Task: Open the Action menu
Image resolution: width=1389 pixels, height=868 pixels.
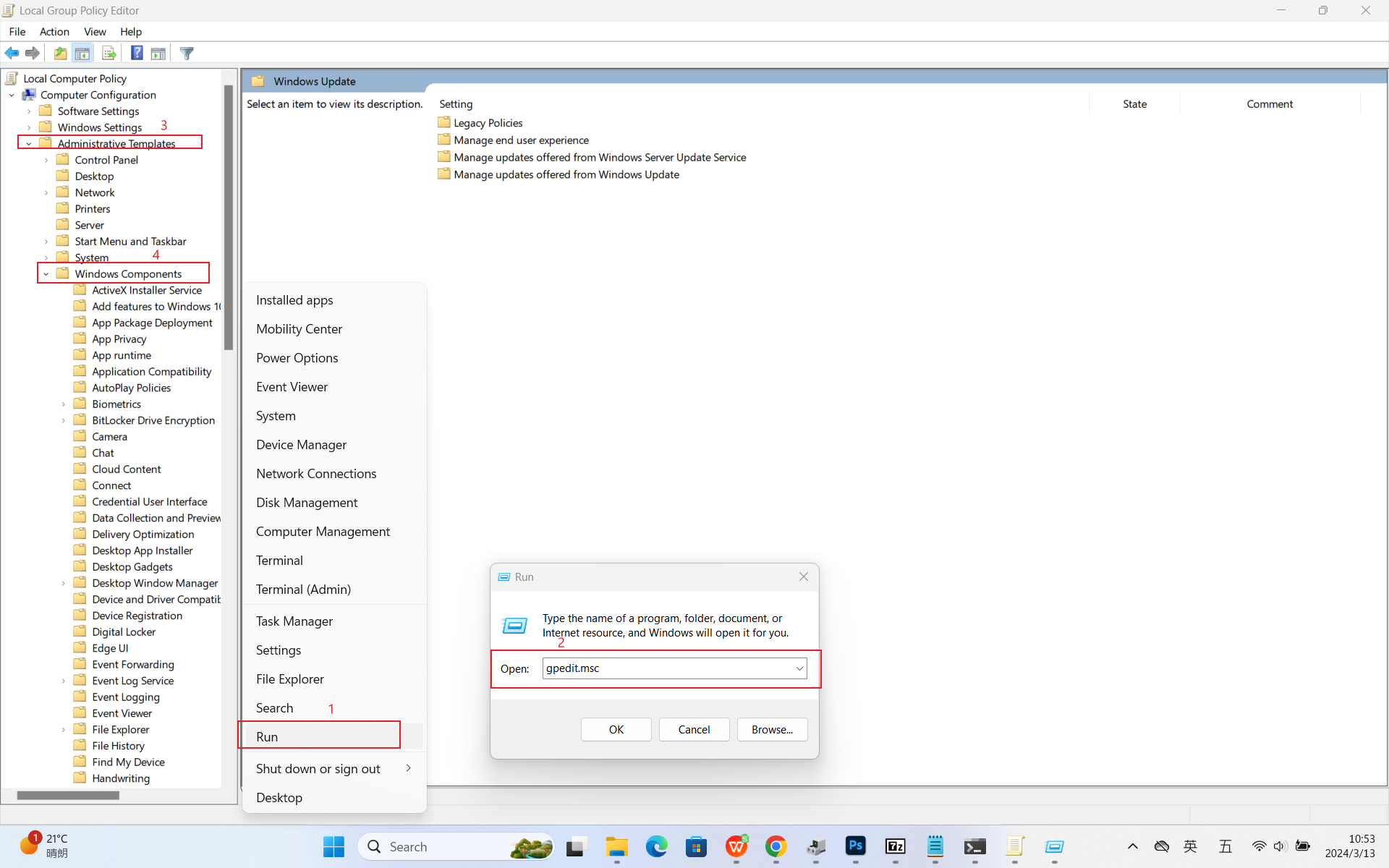Action: (54, 32)
